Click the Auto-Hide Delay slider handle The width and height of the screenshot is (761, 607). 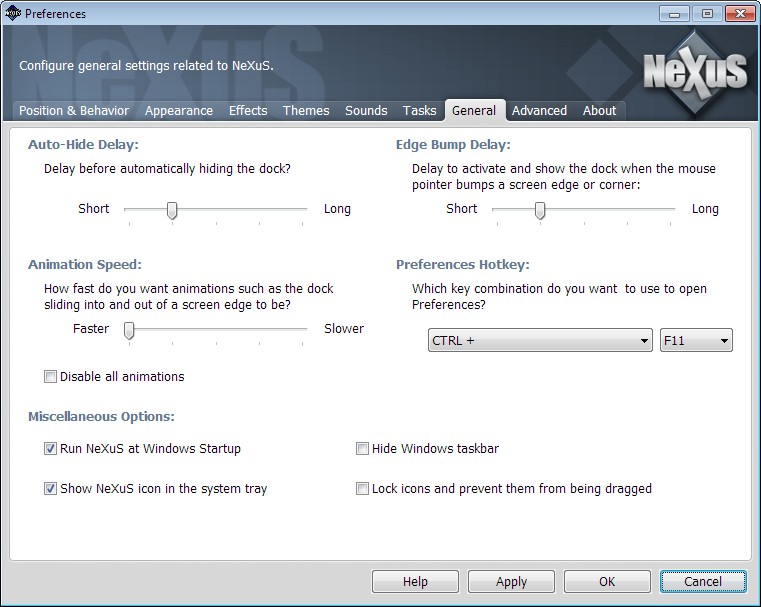pos(172,210)
